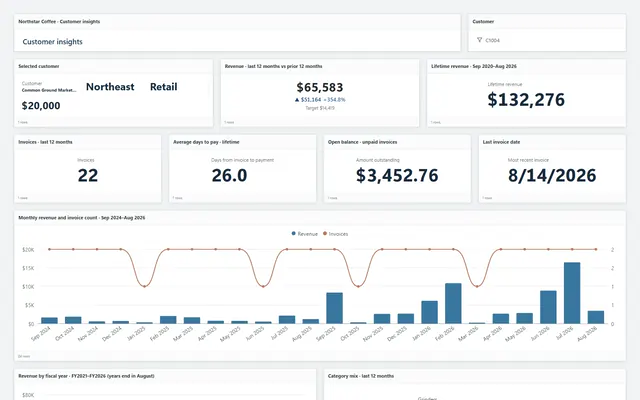Click the Aug 2026 revenue bar

click(x=596, y=317)
